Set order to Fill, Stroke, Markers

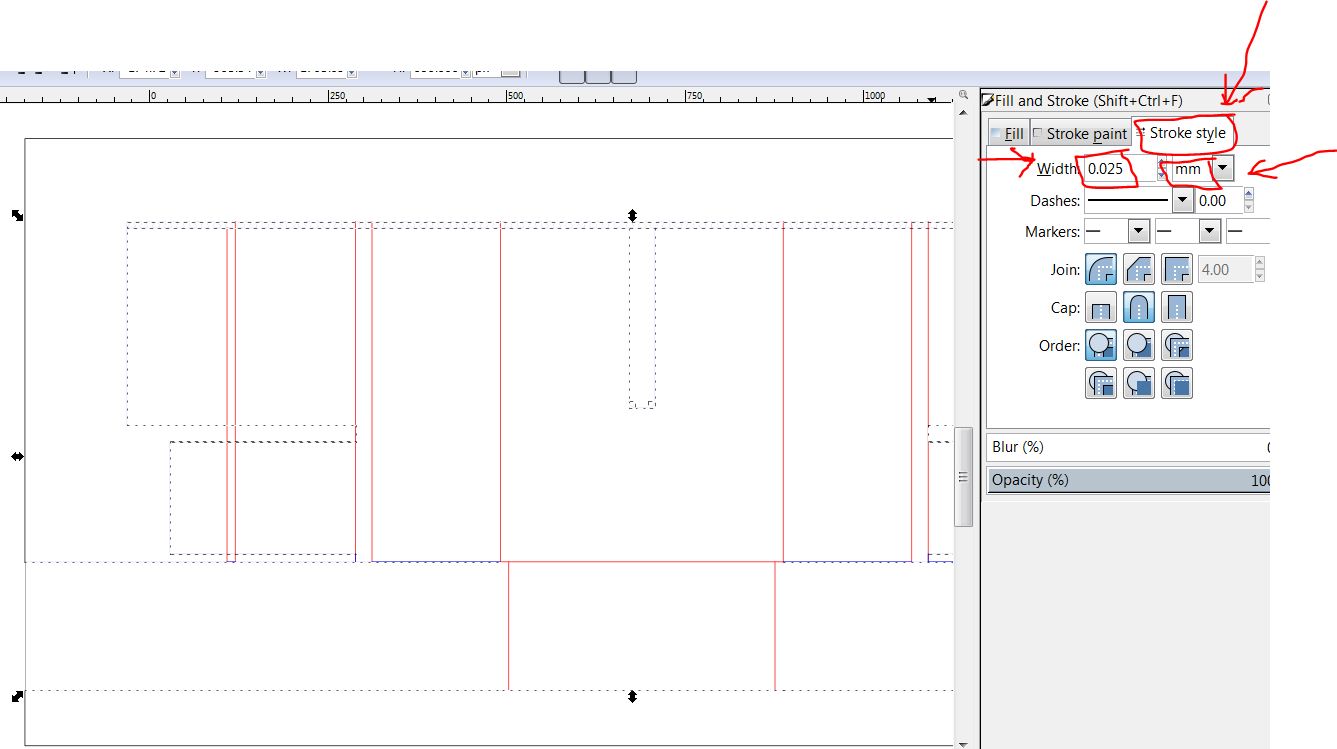pyautogui.click(x=1101, y=345)
